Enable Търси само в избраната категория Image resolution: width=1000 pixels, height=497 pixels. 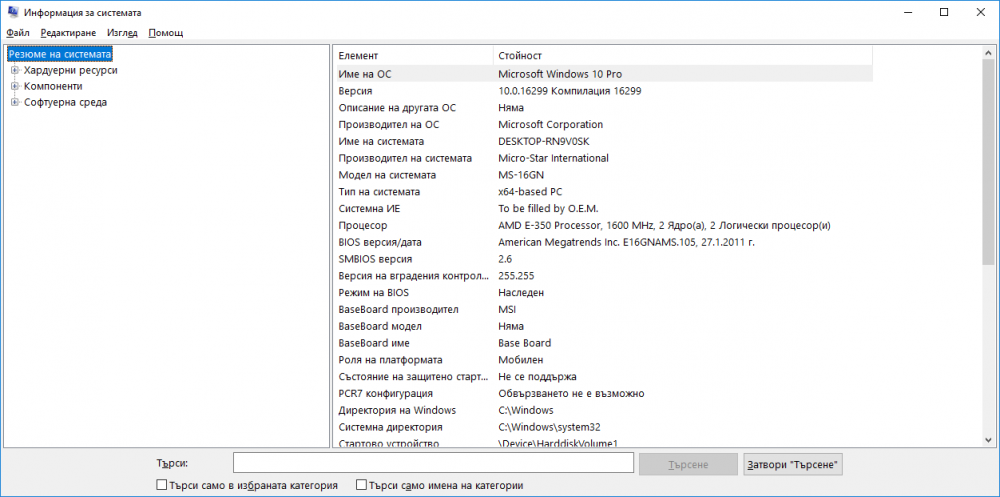click(161, 486)
